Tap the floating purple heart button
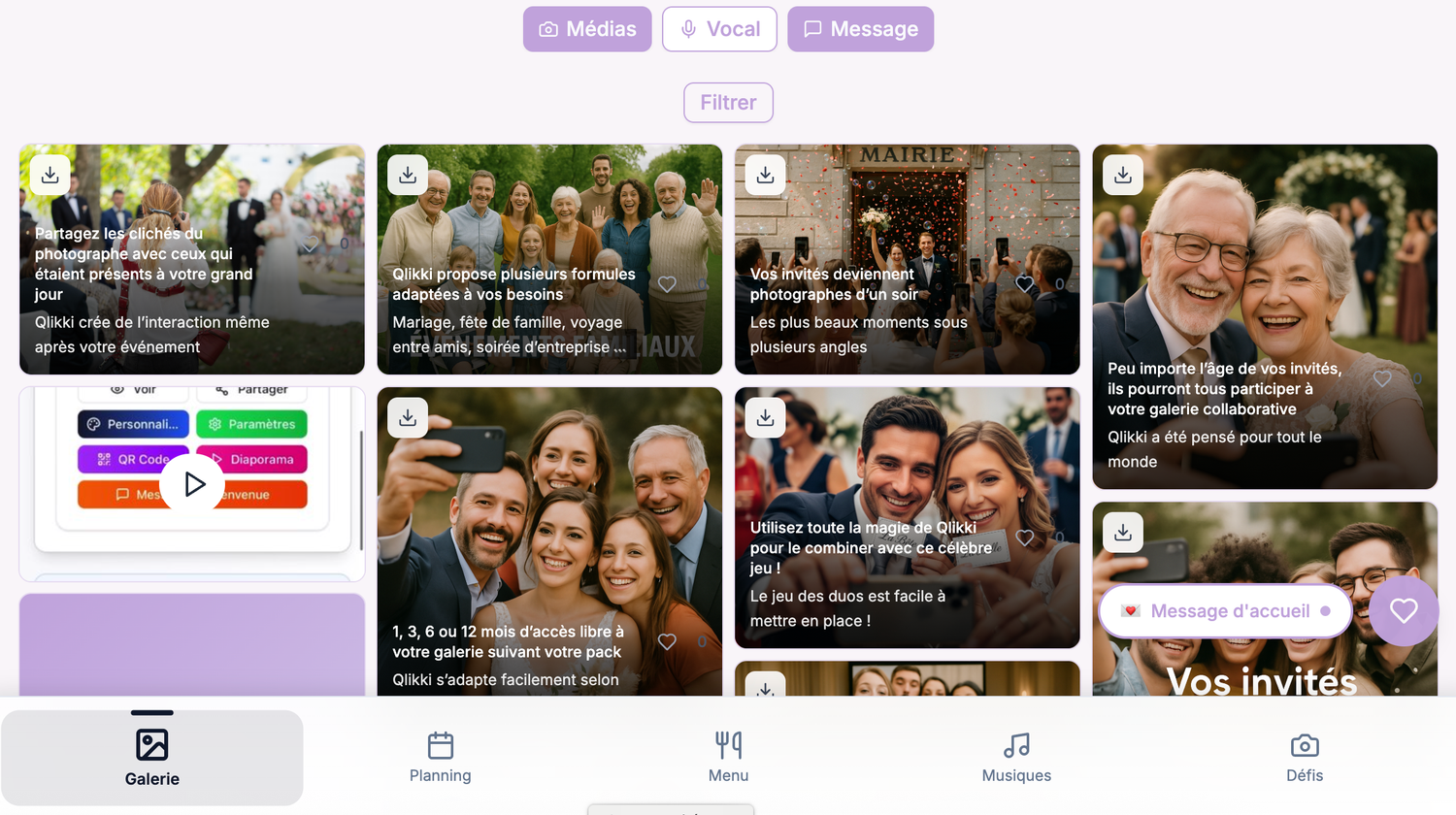Screen dimensions: 1456x815 (1404, 611)
